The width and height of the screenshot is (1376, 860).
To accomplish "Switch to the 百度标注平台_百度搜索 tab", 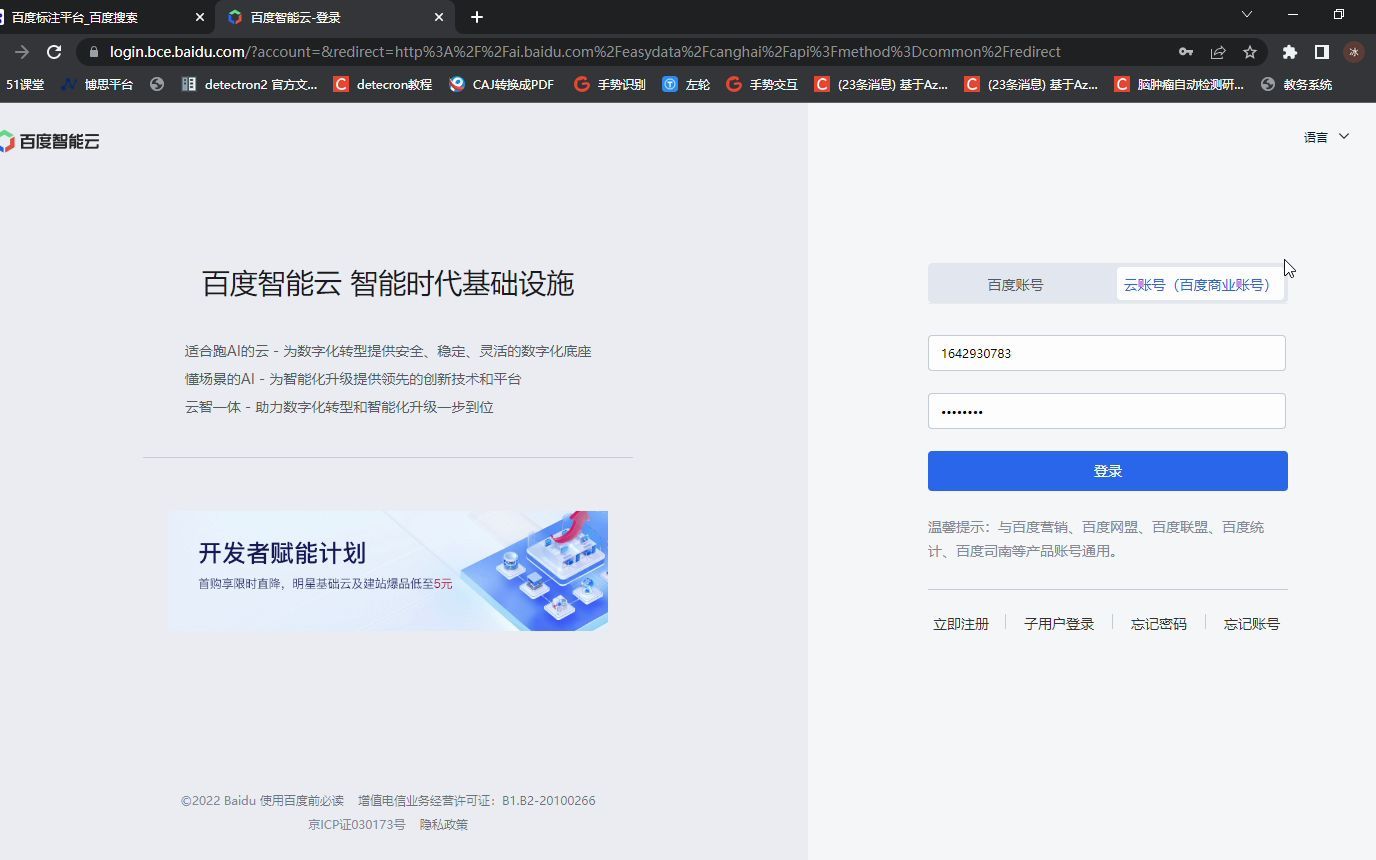I will 98,17.
